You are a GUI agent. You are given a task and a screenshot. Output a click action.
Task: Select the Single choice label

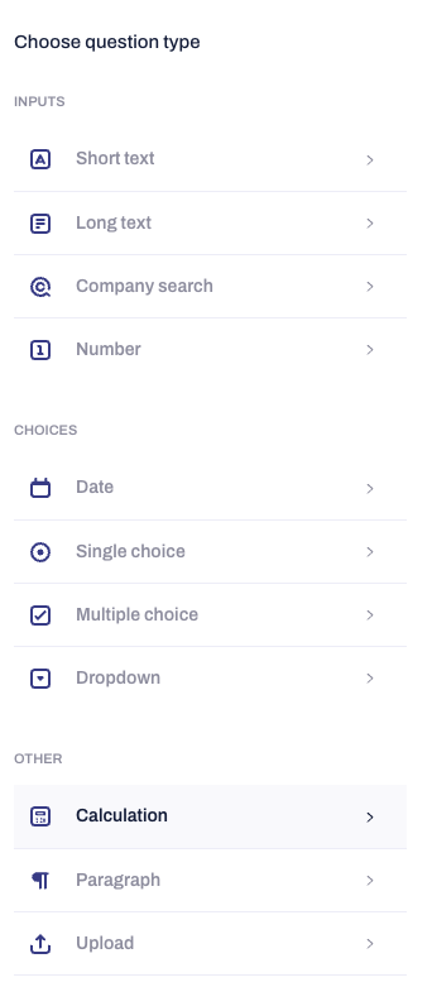coord(130,551)
